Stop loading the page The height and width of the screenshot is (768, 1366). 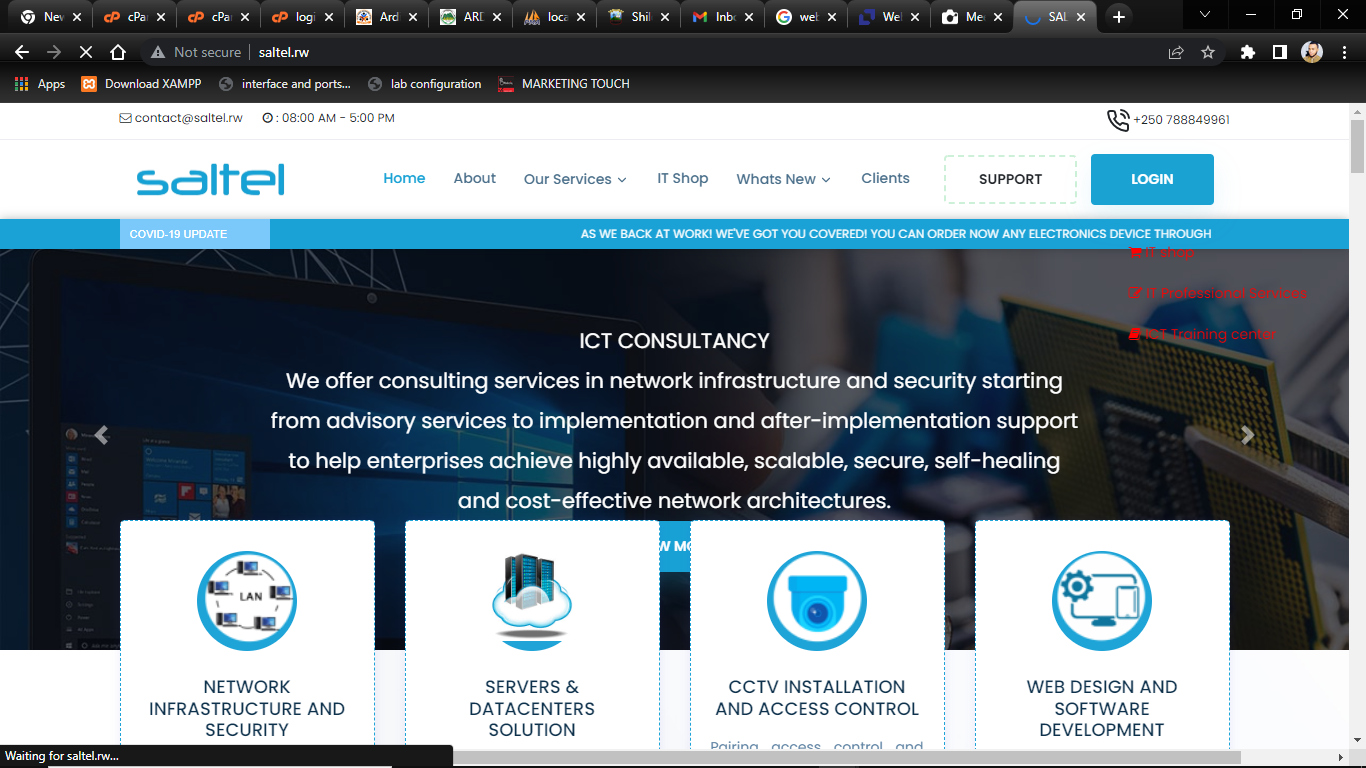point(85,52)
